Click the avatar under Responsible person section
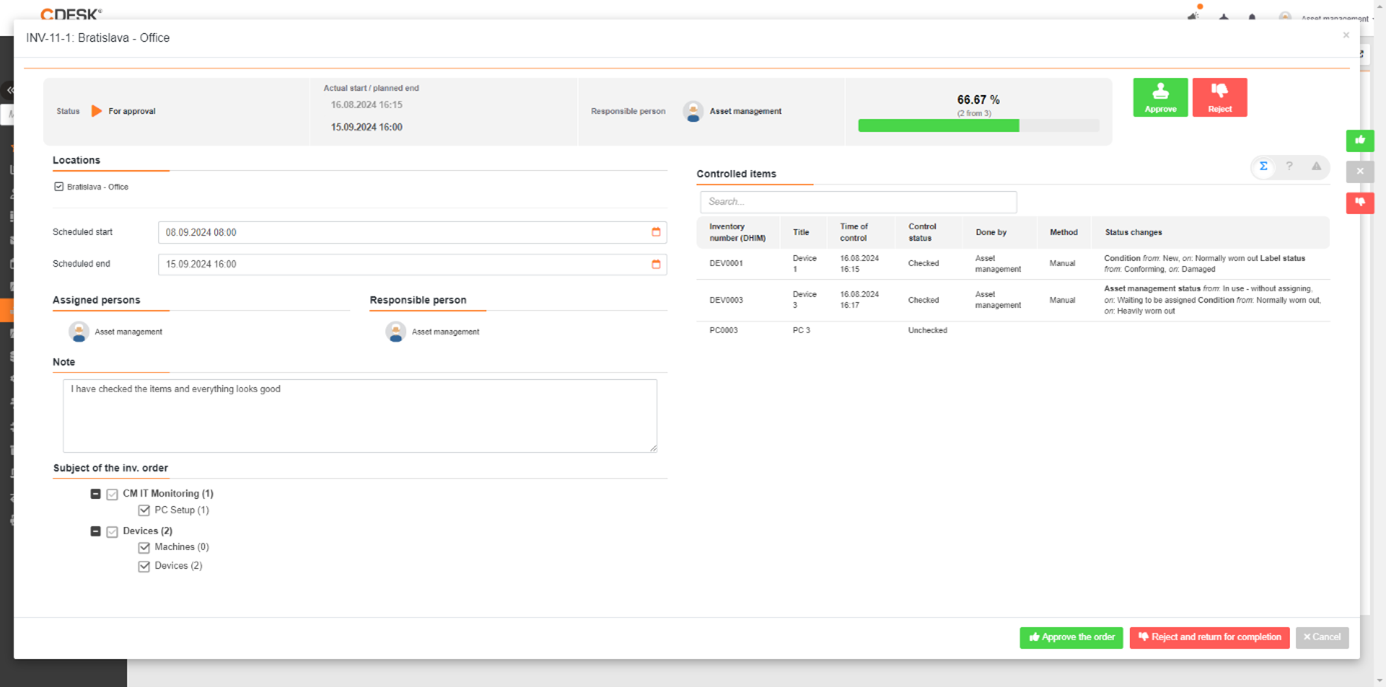This screenshot has width=1386, height=687. [x=396, y=331]
